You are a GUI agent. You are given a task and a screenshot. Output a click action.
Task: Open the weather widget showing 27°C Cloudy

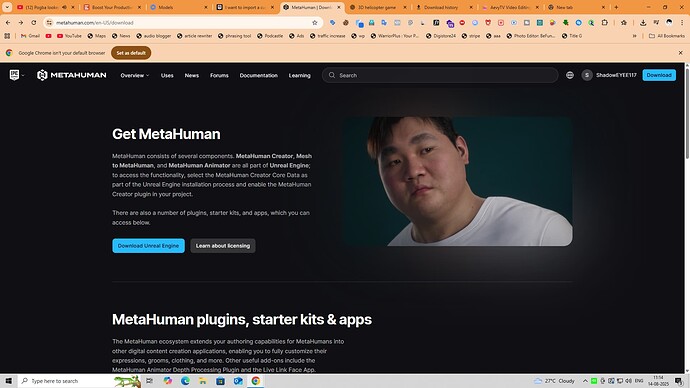(x=554, y=381)
